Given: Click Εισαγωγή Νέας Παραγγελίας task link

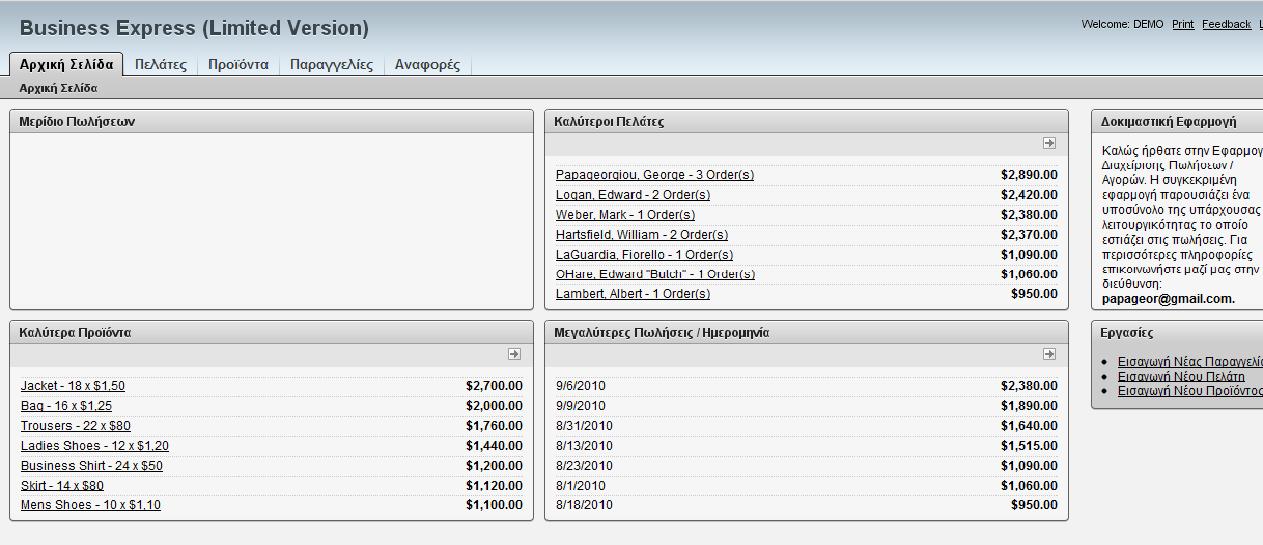Looking at the screenshot, I should click(x=1189, y=362).
